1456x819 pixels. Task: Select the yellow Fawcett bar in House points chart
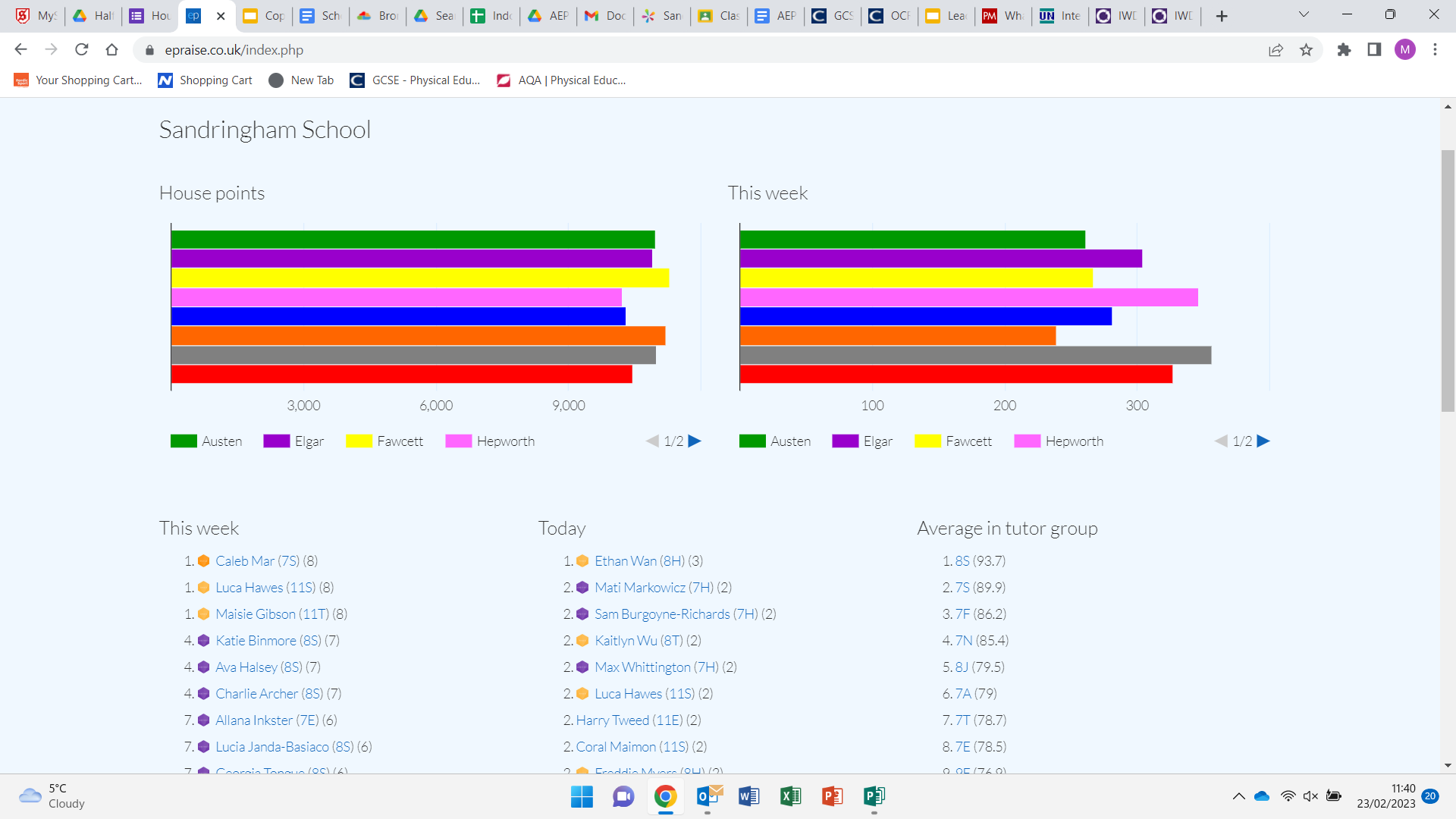[x=420, y=278]
